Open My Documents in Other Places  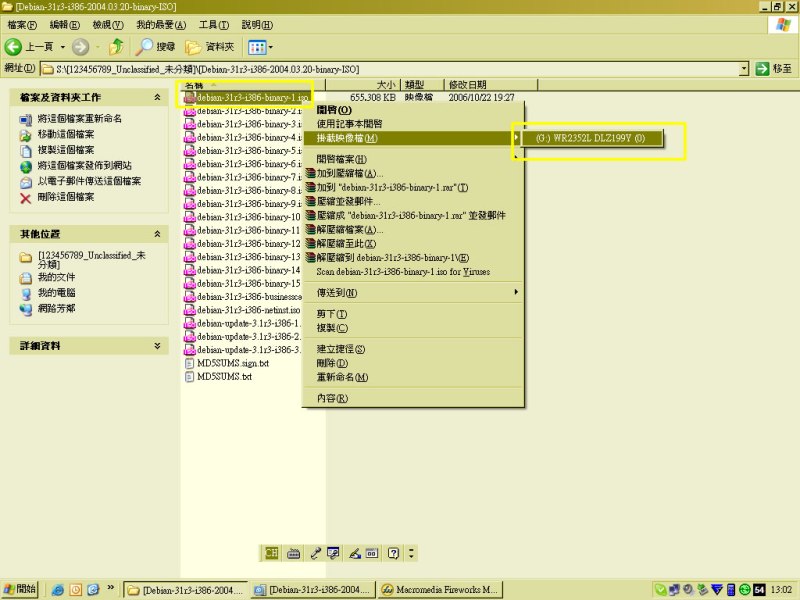pyautogui.click(x=56, y=277)
